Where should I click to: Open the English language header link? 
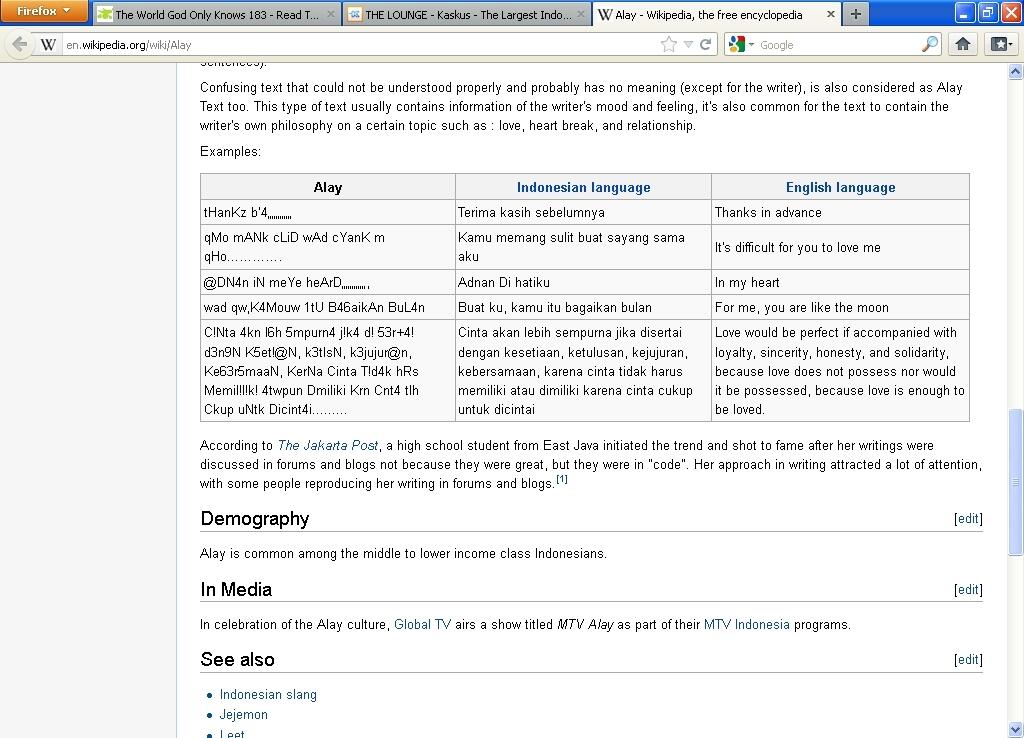pyautogui.click(x=840, y=187)
